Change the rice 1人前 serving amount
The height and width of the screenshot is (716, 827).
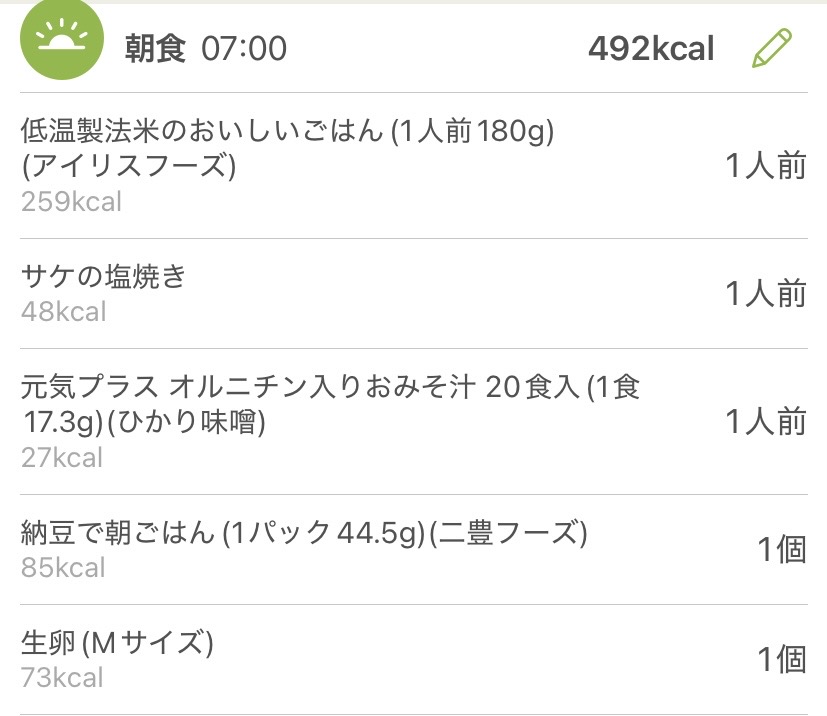pos(765,166)
